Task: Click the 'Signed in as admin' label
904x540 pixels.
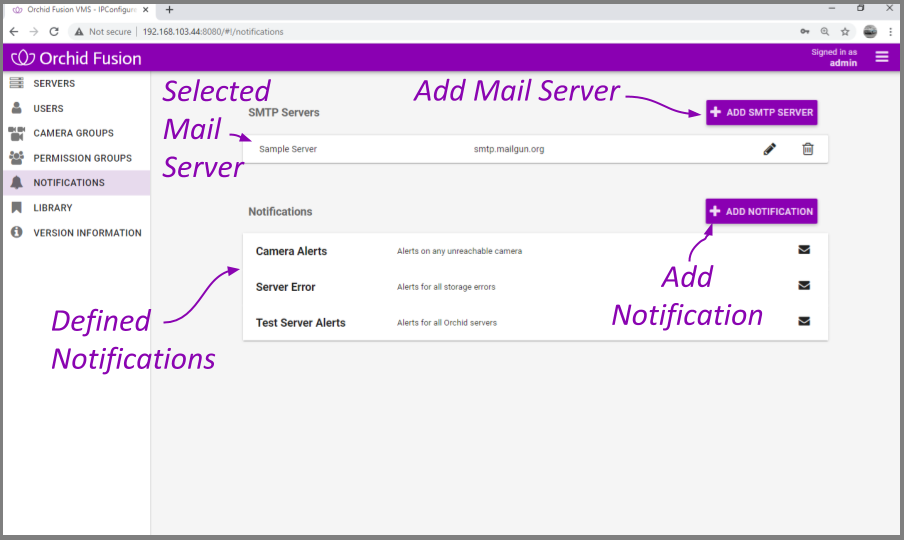Action: 834,57
